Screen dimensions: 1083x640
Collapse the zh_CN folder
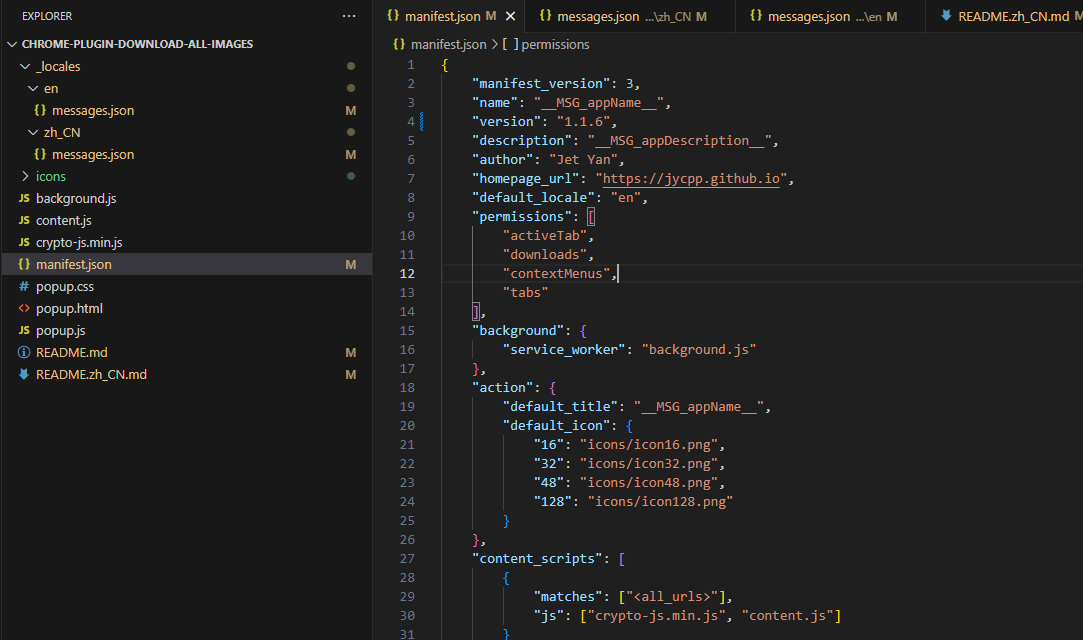pos(33,133)
